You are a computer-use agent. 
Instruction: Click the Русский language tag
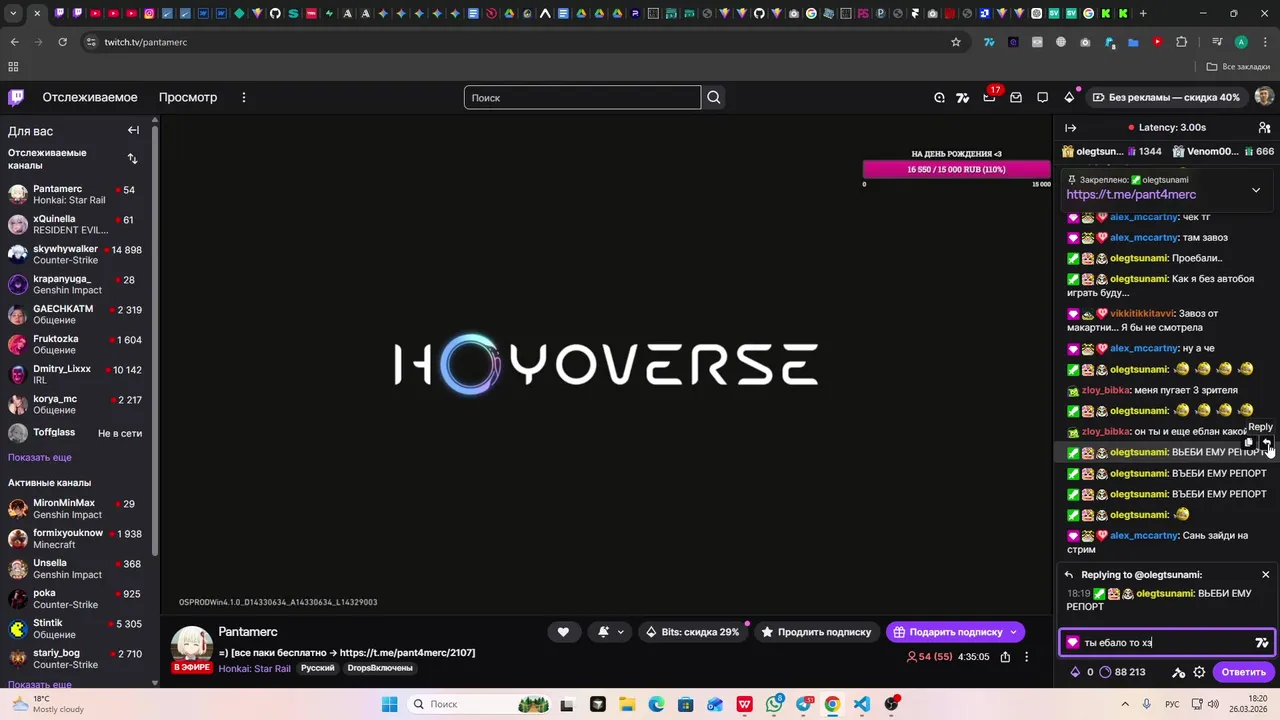coord(318,668)
